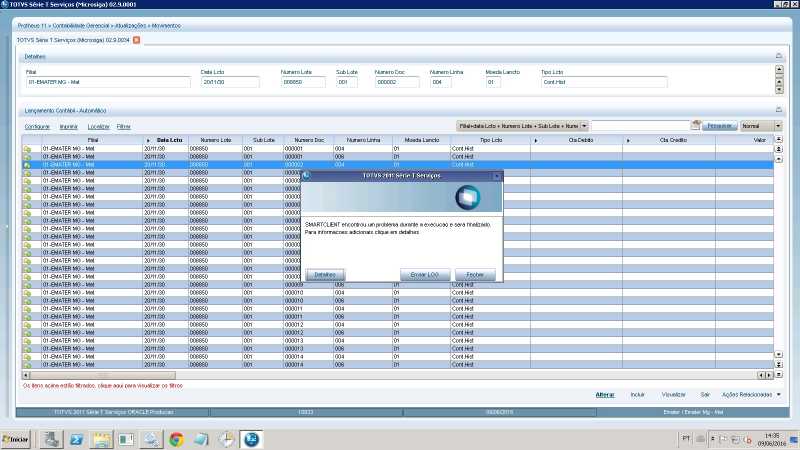
Task: Click the Visualizar action
Action: (x=673, y=394)
